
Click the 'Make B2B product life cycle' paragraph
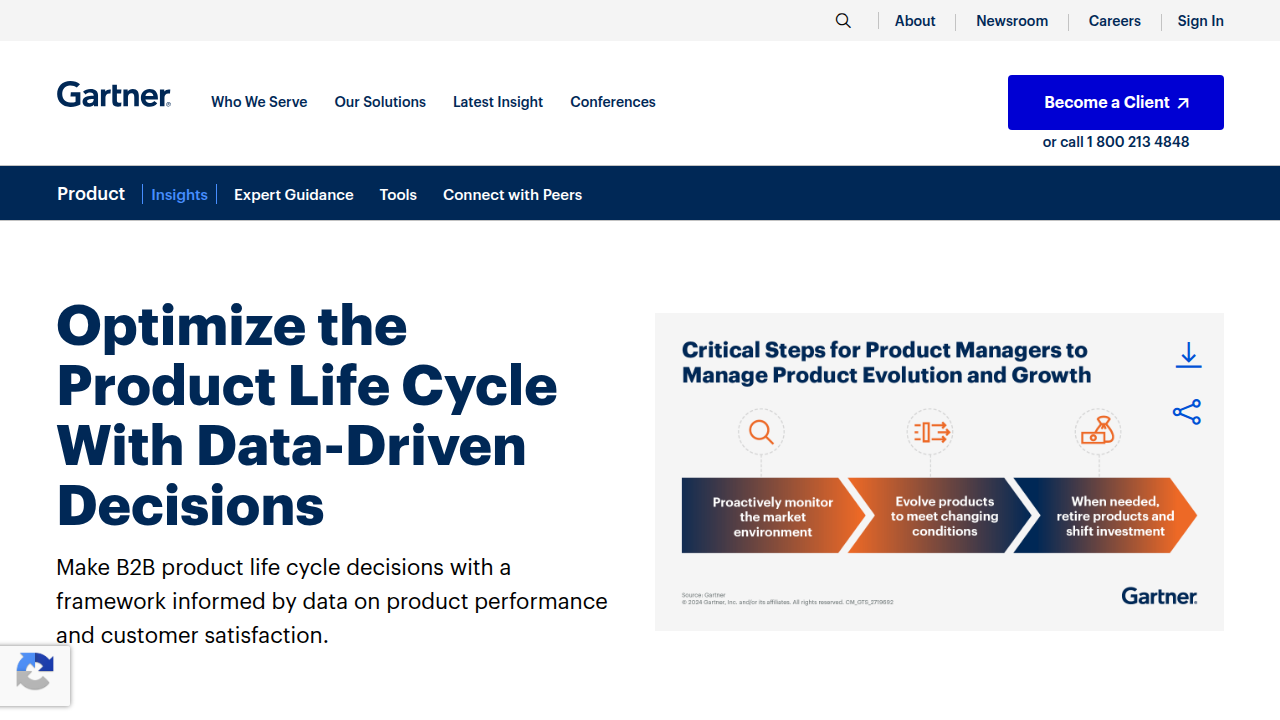[x=332, y=601]
